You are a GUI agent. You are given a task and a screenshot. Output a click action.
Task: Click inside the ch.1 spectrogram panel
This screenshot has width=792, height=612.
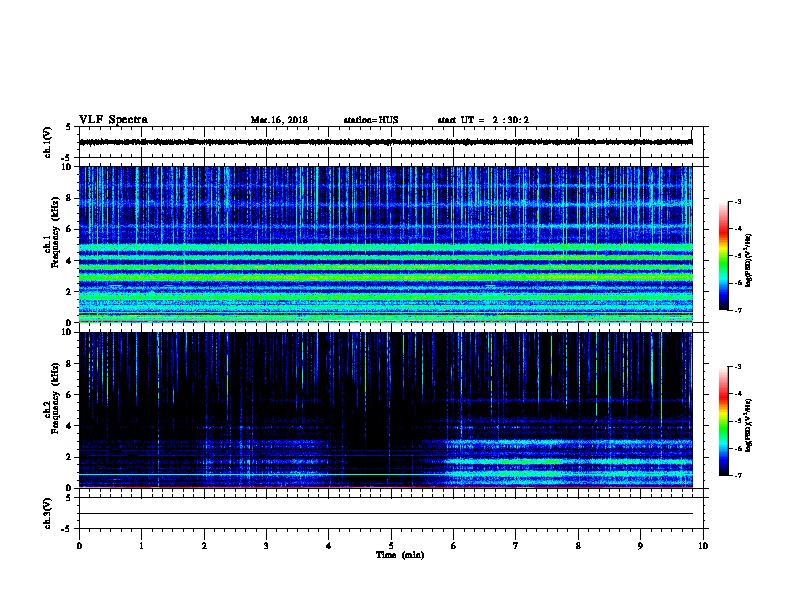[x=386, y=244]
